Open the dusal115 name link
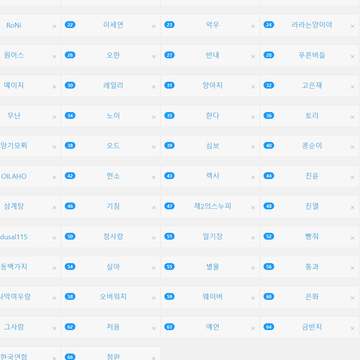Image resolution: width=360 pixels, height=360 pixels. point(14,237)
